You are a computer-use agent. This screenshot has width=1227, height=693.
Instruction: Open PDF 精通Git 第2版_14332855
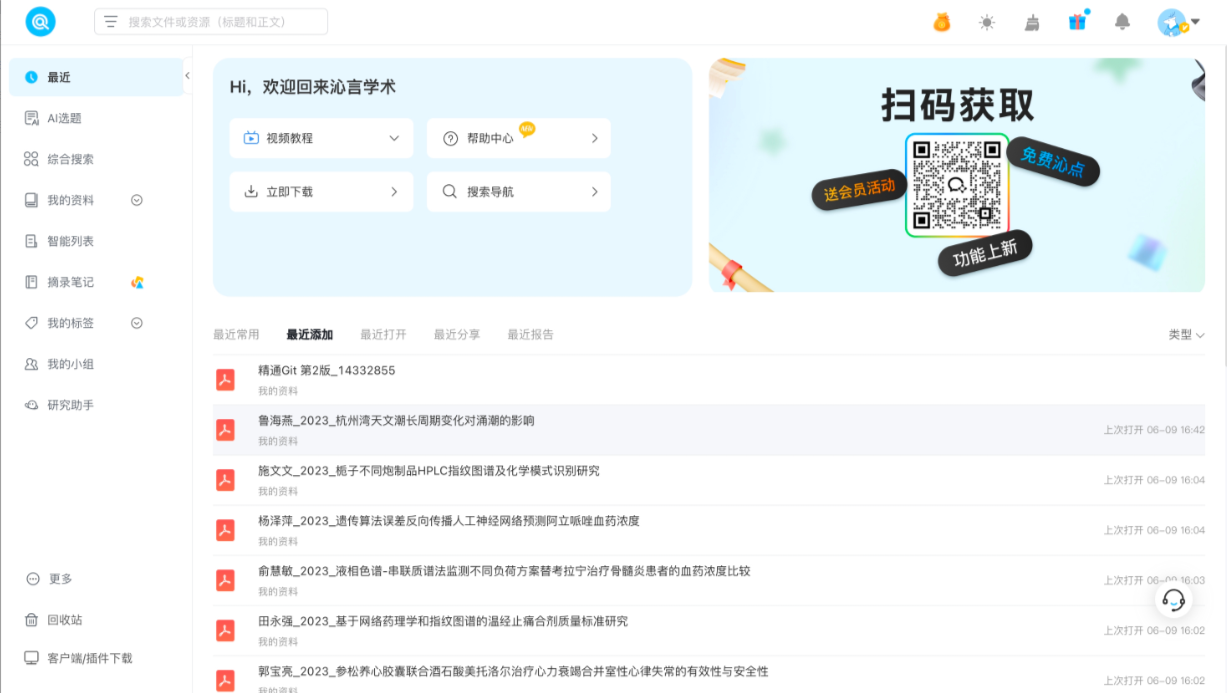327,371
